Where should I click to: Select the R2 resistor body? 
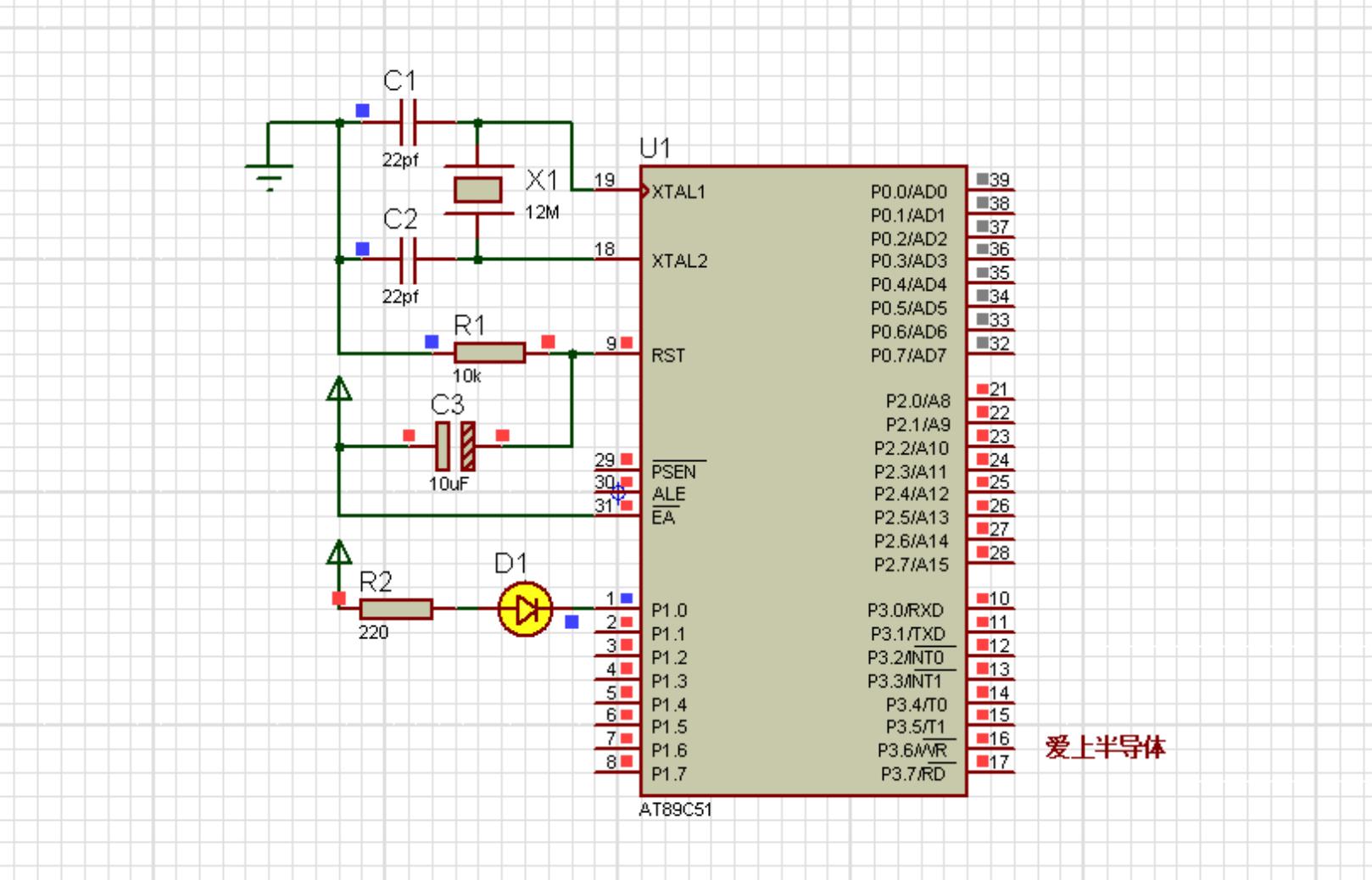396,609
